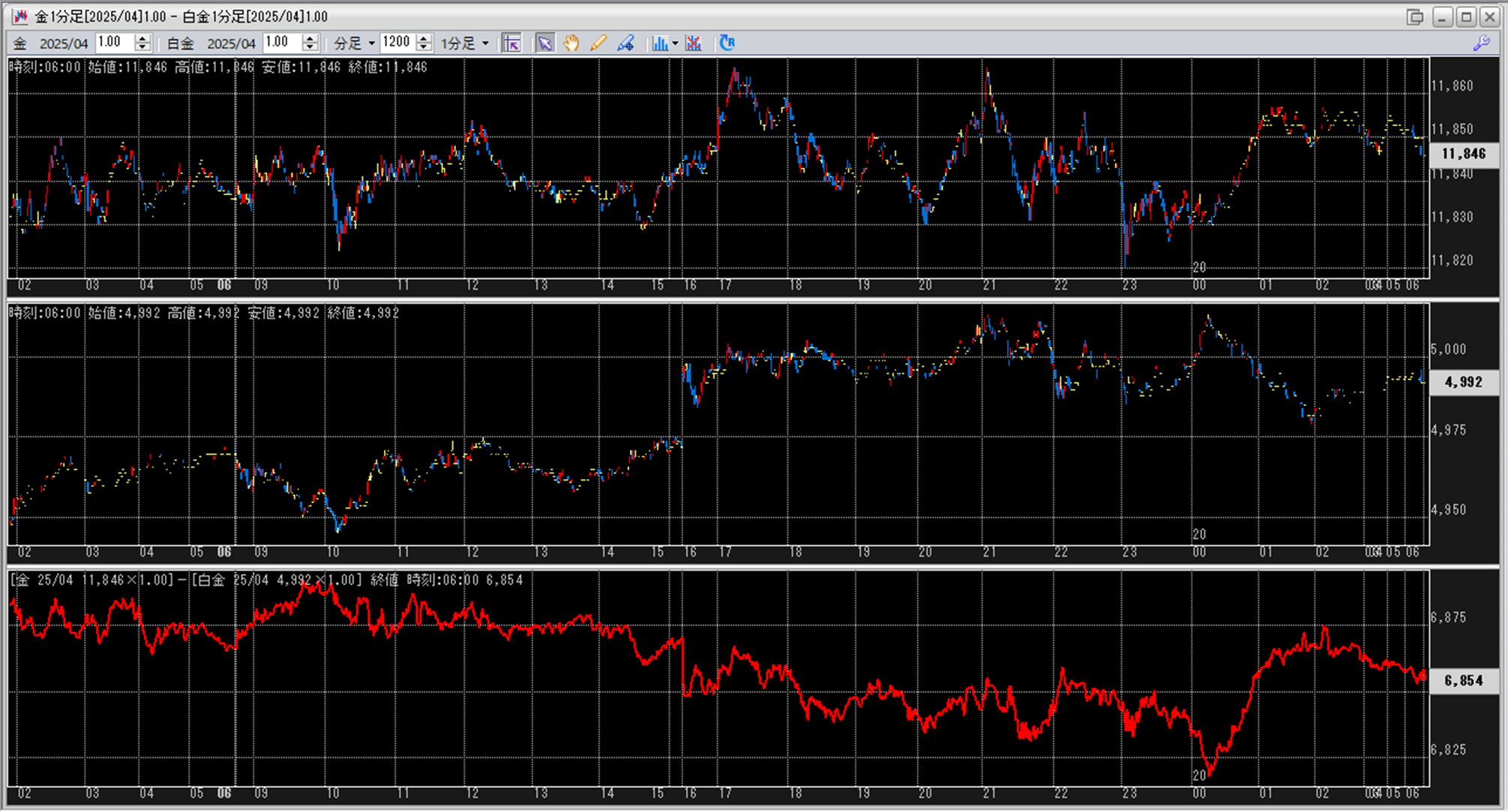Activate the hand pan tool

[571, 43]
